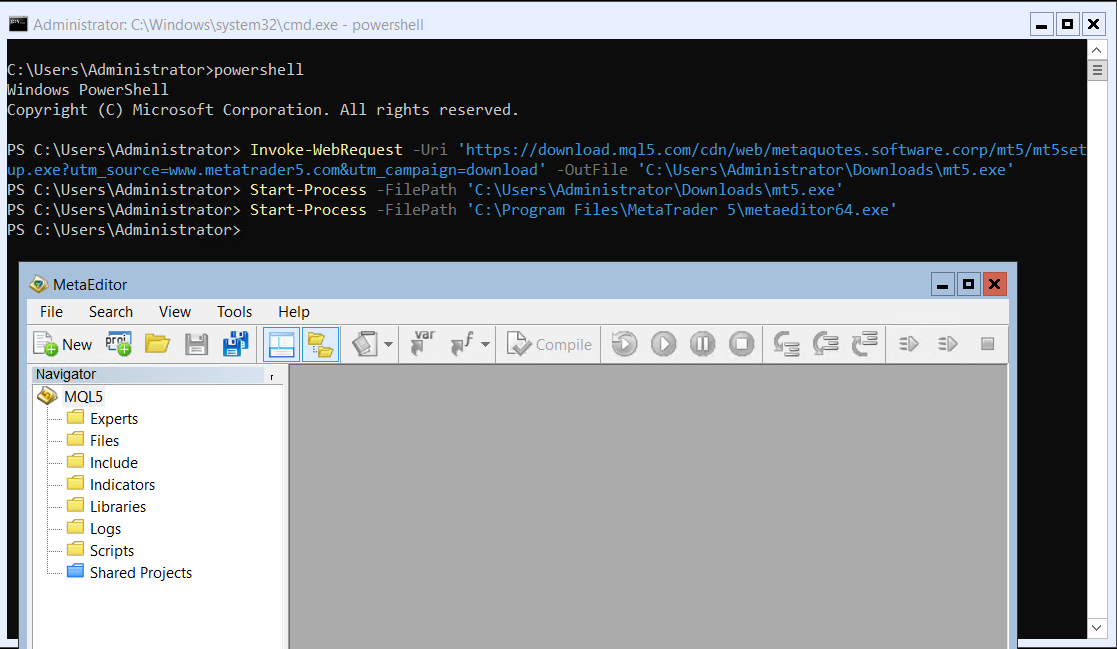The image size is (1117, 649).
Task: Open the File menu in MetaEditor
Action: (51, 311)
